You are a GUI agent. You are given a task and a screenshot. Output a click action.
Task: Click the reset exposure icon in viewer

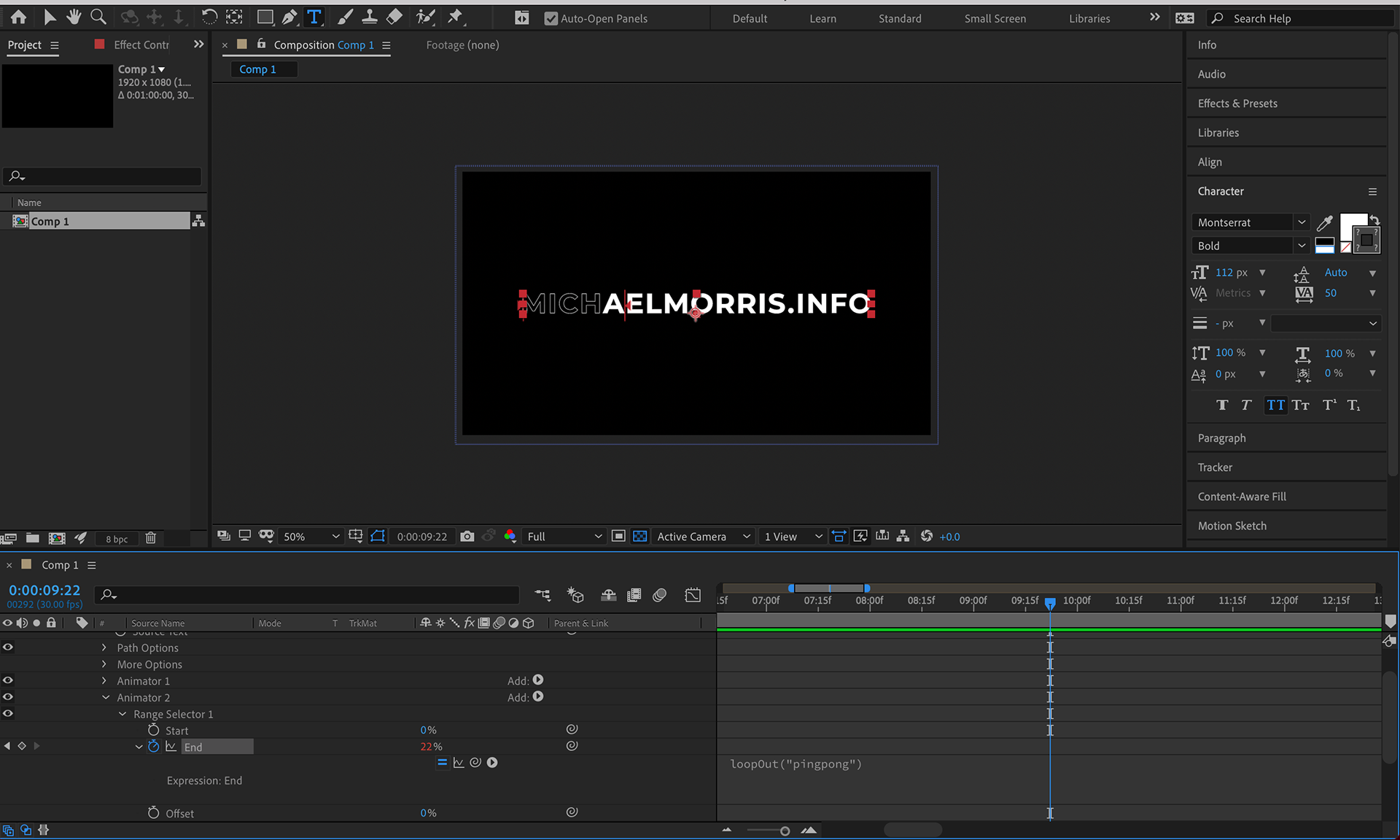927,536
